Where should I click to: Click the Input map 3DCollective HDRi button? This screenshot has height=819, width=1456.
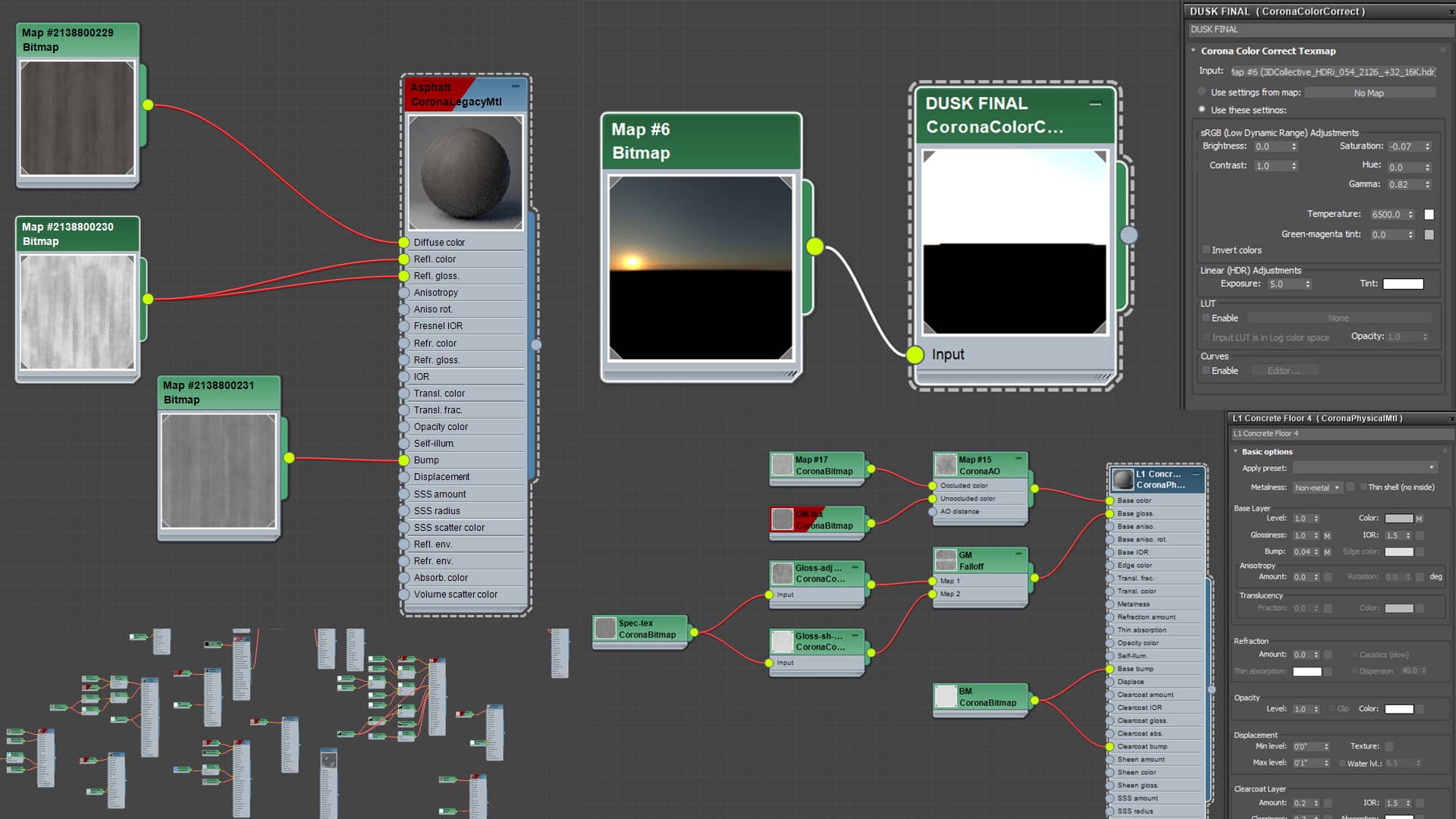[1332, 72]
